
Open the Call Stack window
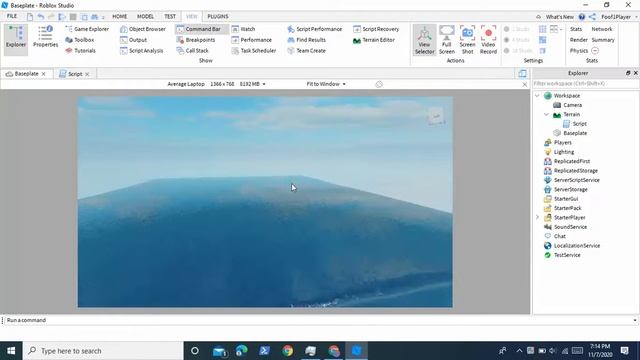[x=193, y=51]
